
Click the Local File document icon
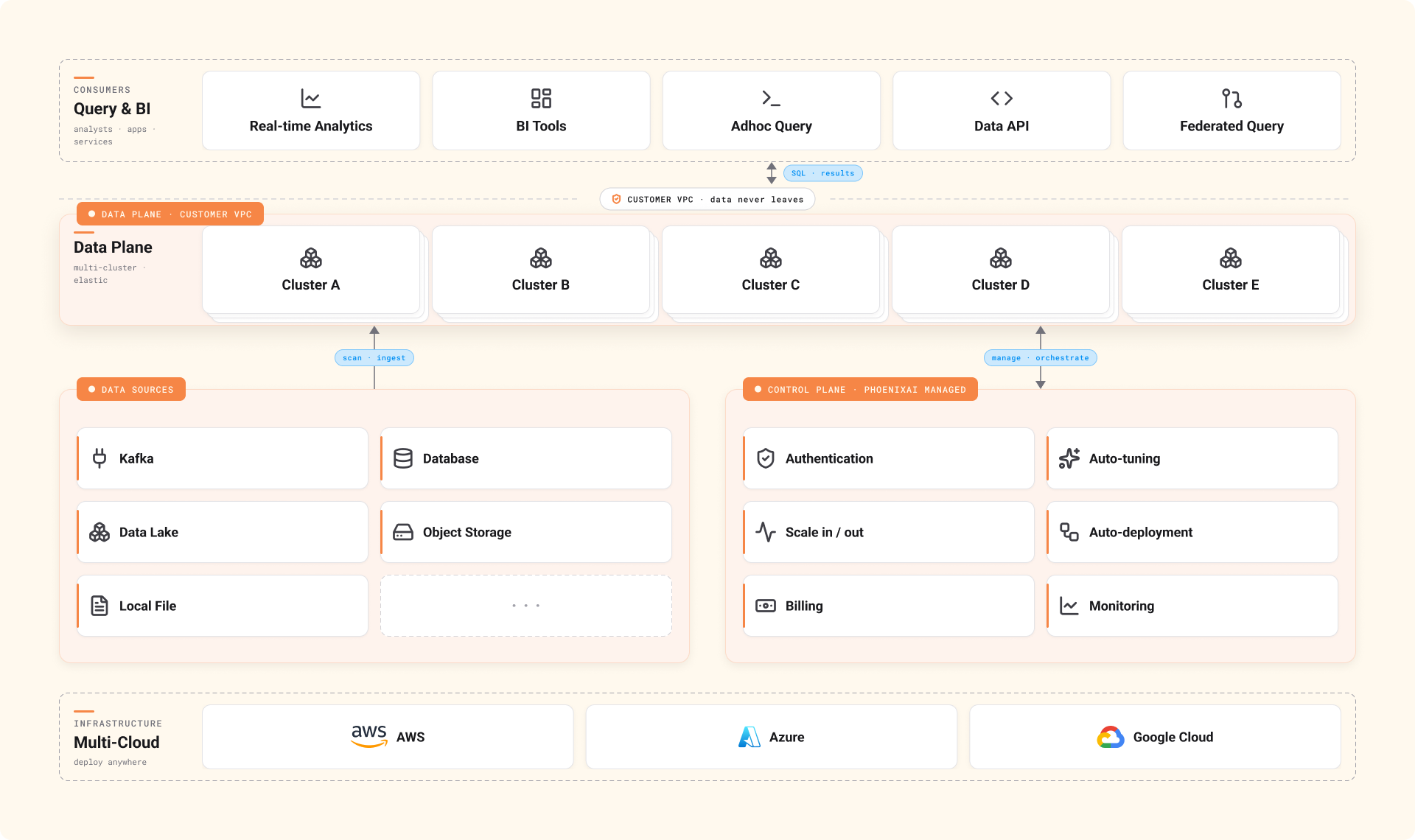coord(99,606)
